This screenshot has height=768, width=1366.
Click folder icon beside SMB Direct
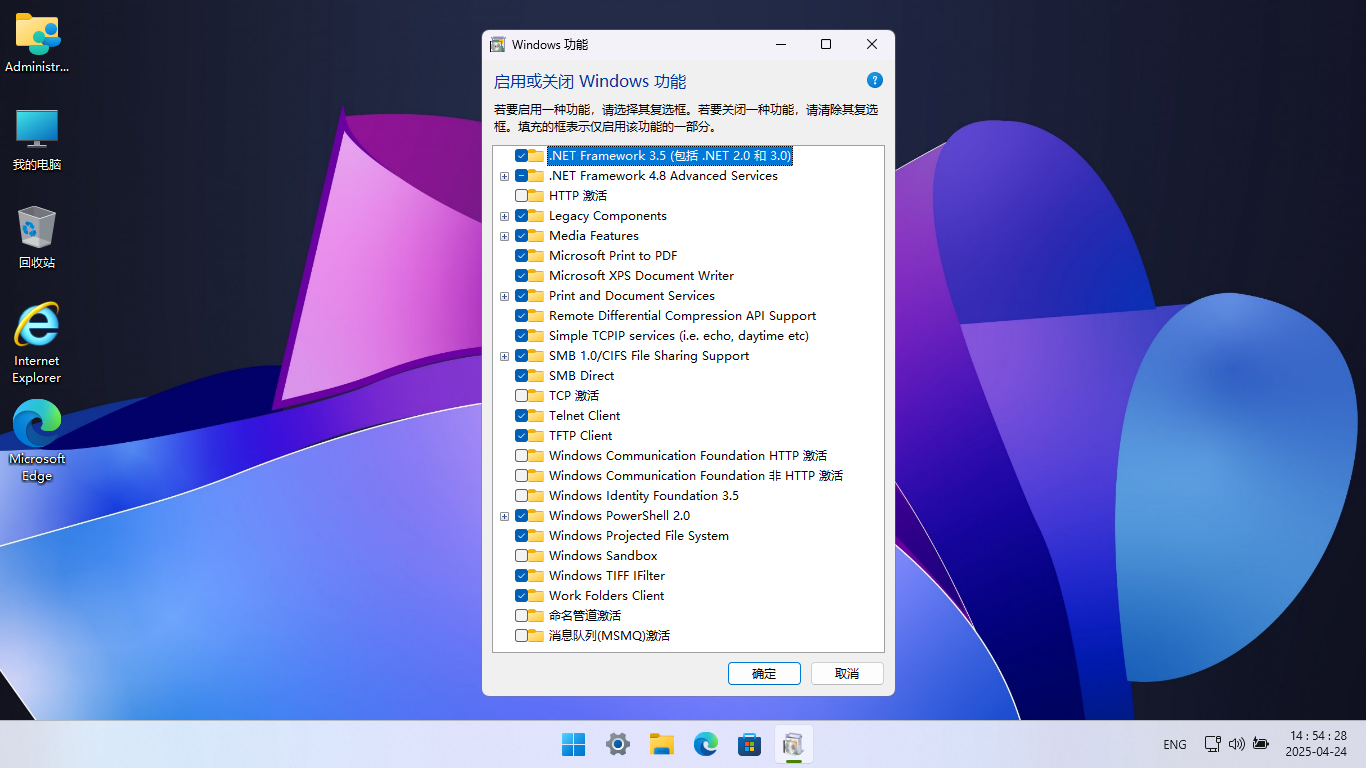tap(537, 375)
